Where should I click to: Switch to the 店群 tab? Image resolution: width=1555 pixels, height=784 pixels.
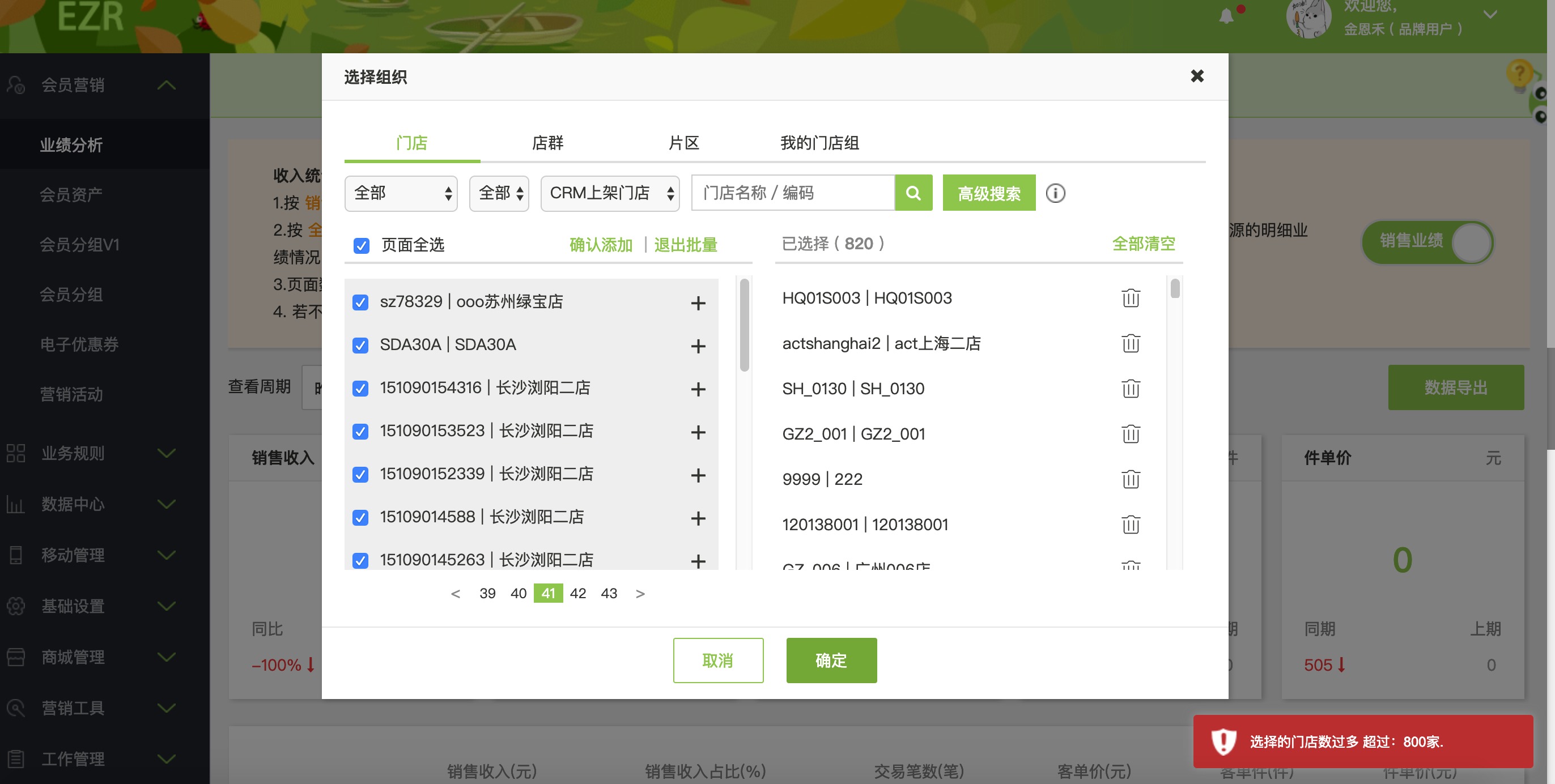pos(547,143)
